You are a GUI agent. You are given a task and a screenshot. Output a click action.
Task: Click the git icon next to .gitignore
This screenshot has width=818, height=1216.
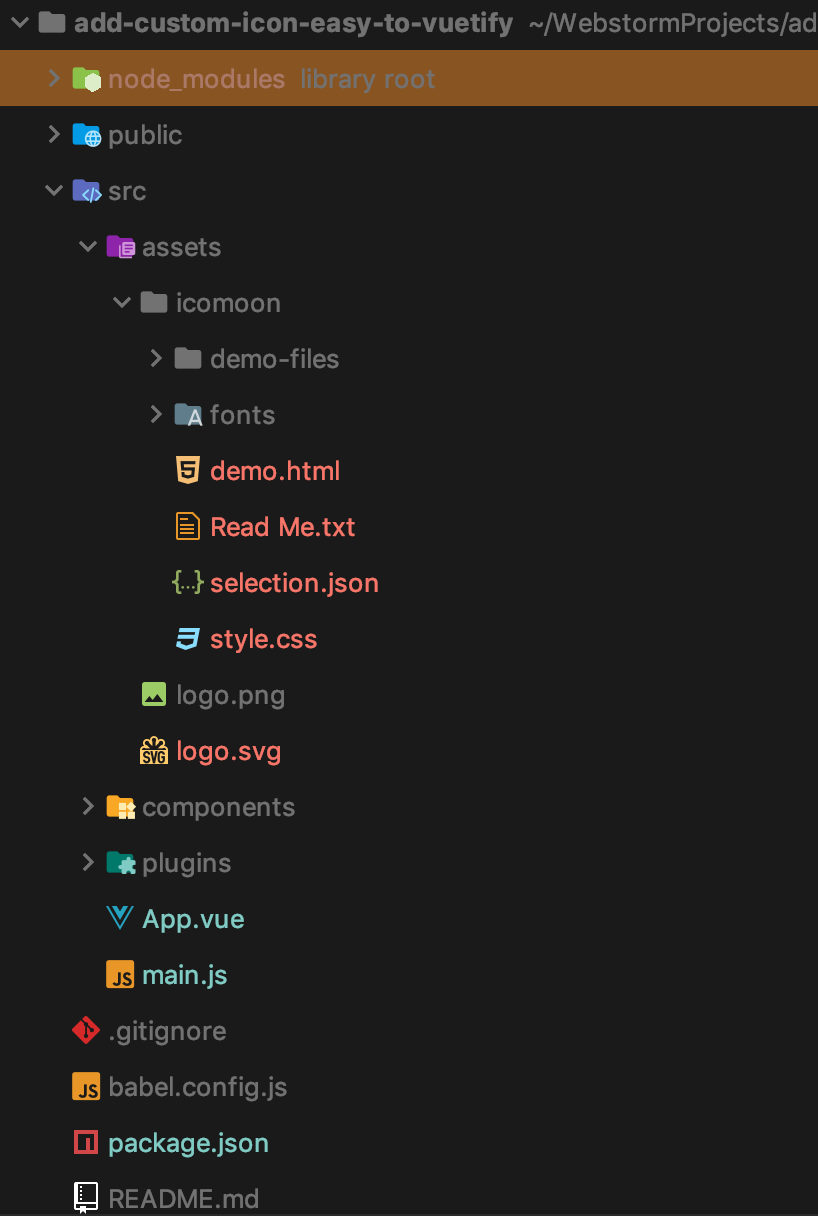pos(86,1031)
